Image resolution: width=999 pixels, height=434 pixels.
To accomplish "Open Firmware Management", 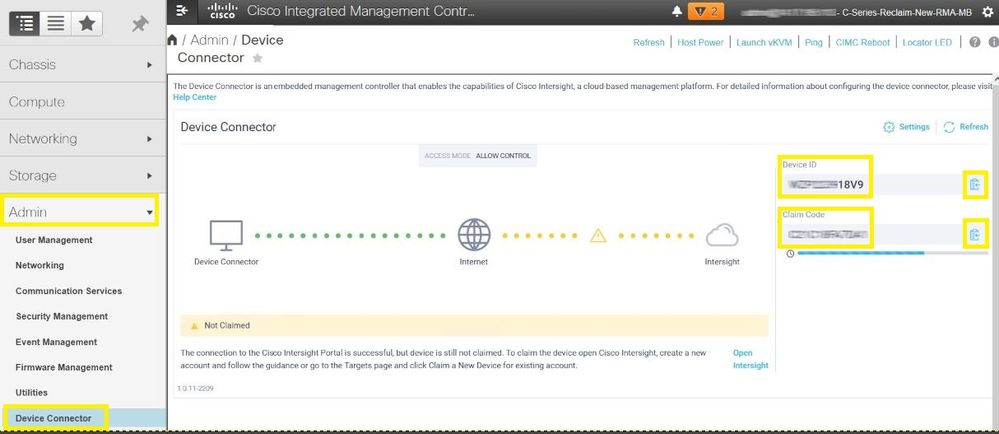I will 64,367.
